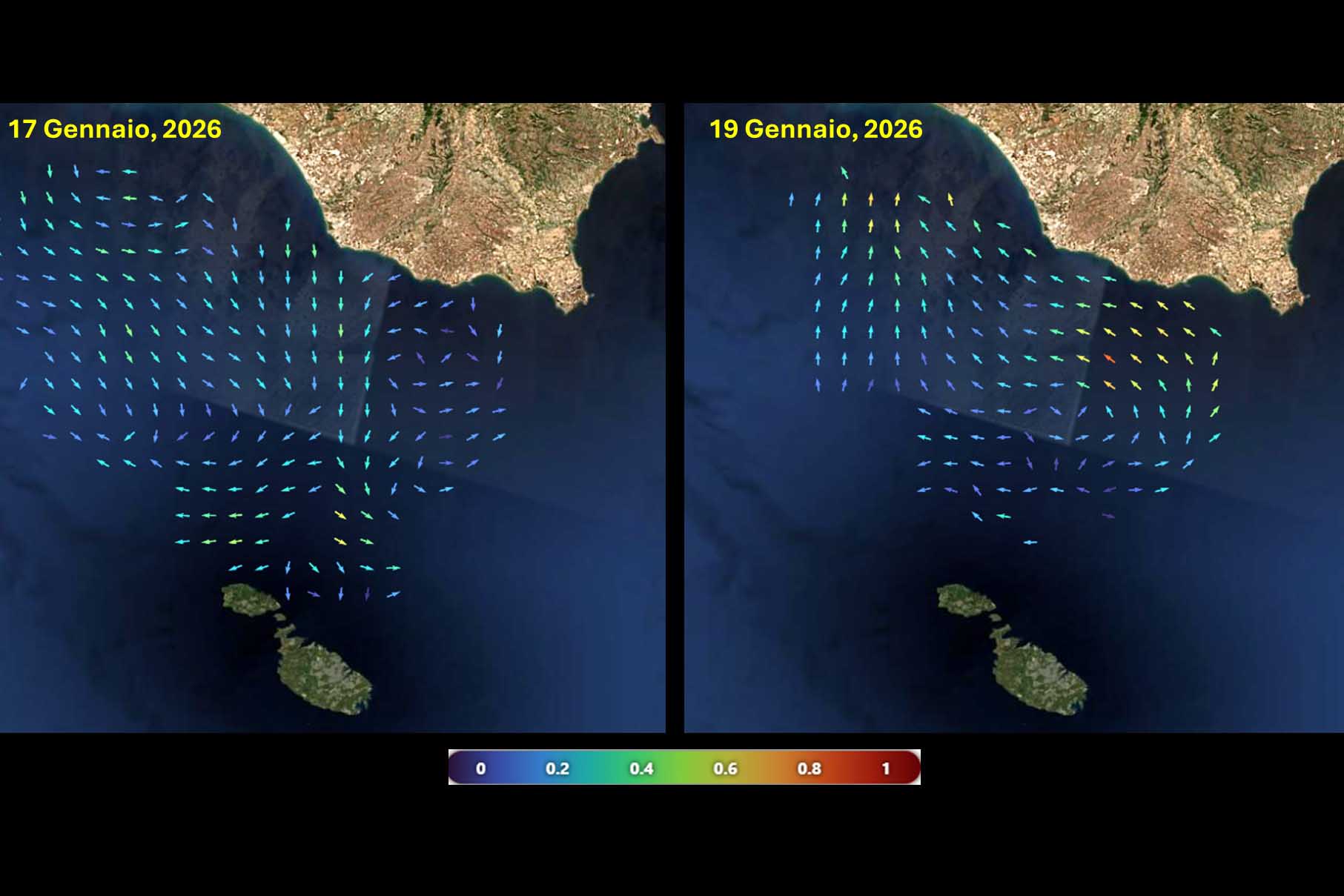Click the black divider between the two maps
The width and height of the screenshot is (1344, 896).
(675, 415)
